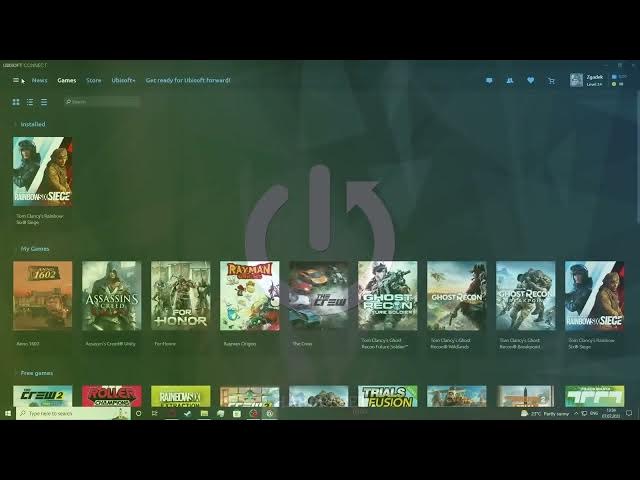Open the user profile avatar
The image size is (640, 480).
click(576, 80)
